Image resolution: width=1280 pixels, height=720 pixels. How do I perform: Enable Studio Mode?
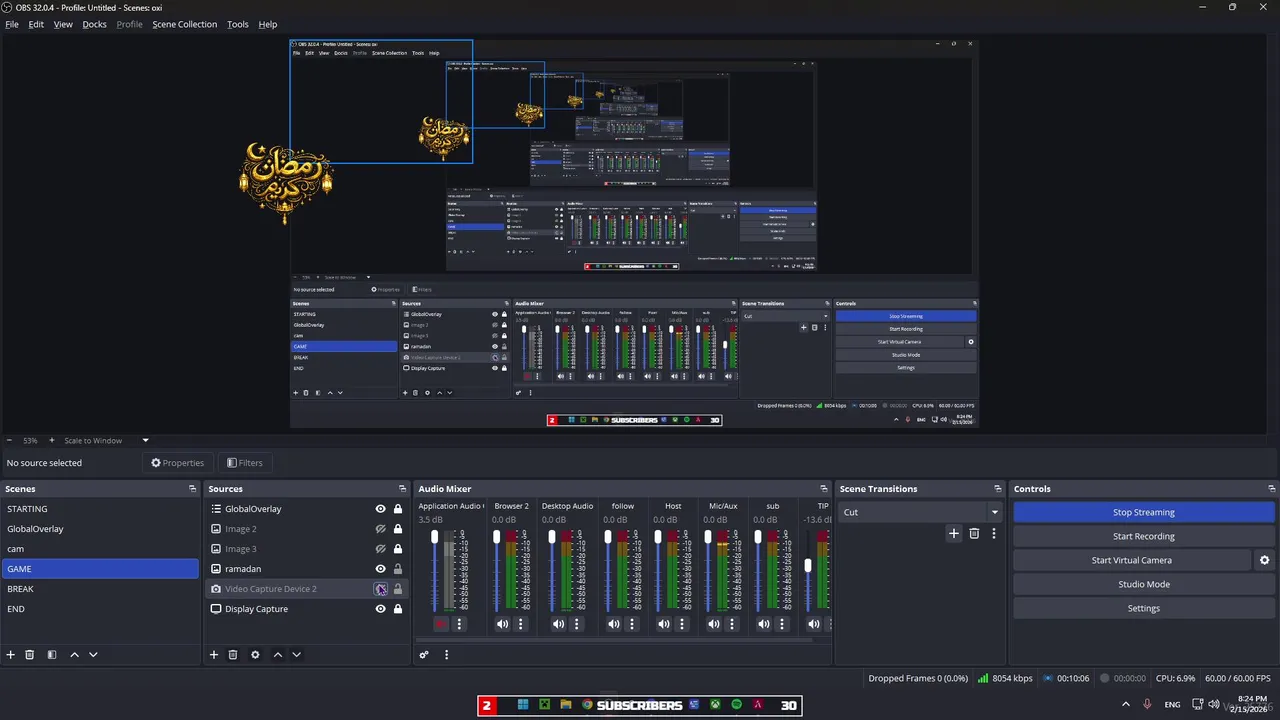click(1144, 584)
